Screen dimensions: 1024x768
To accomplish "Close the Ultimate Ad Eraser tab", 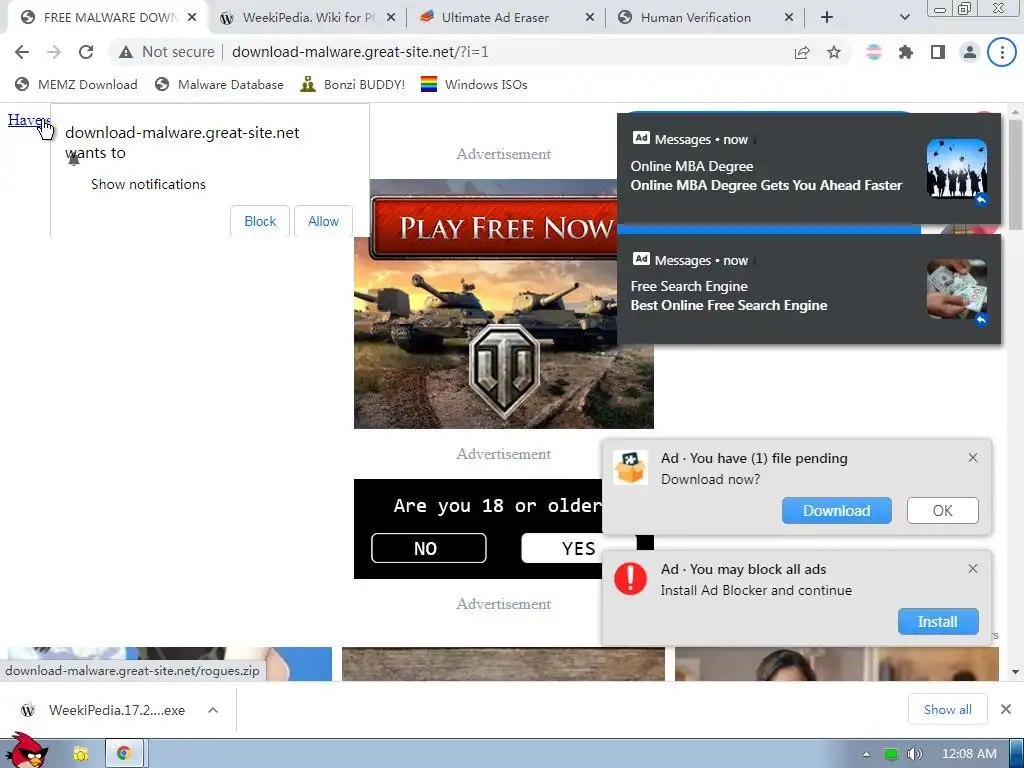I will click(x=590, y=18).
